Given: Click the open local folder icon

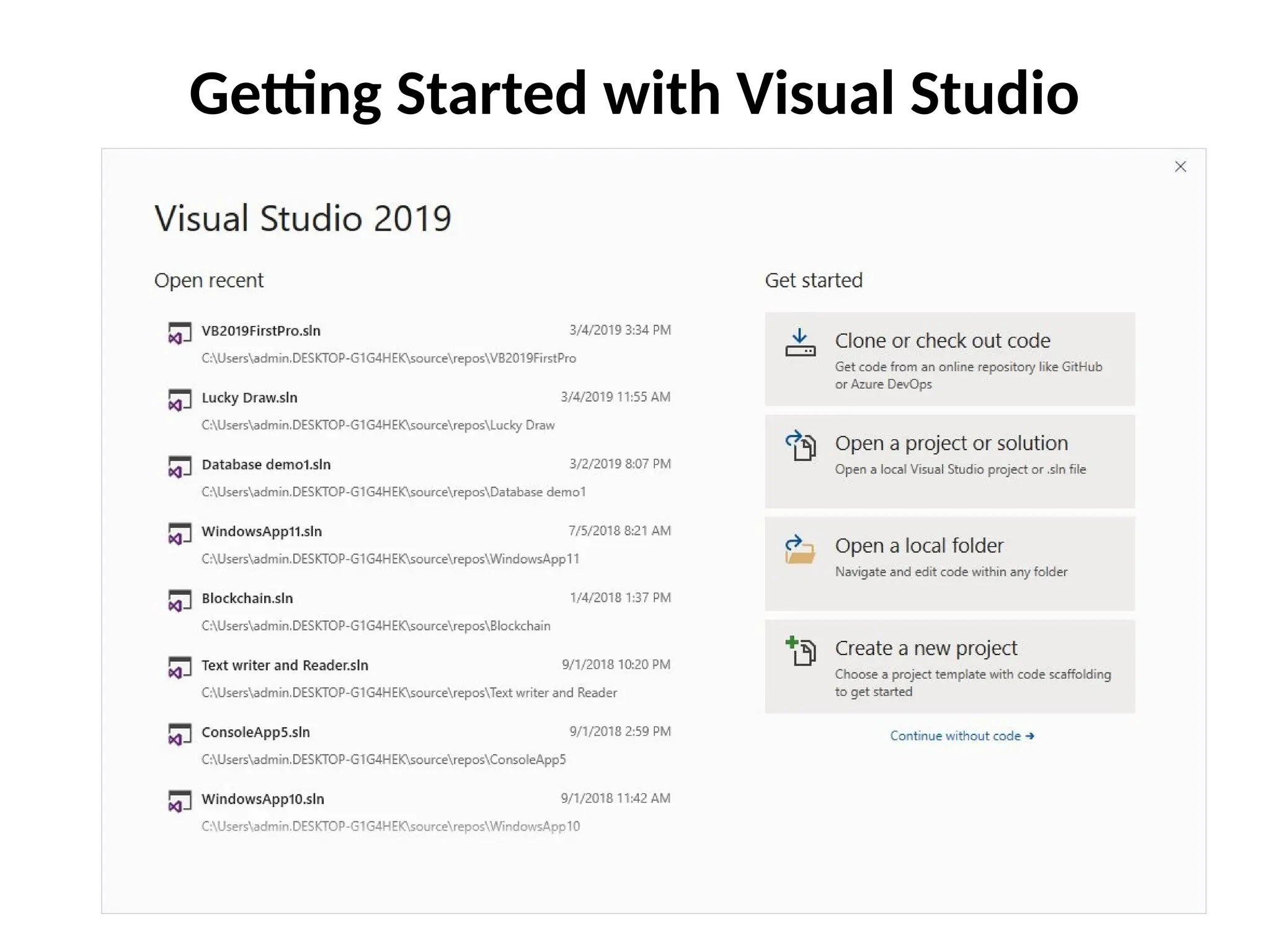Looking at the screenshot, I should (x=800, y=549).
